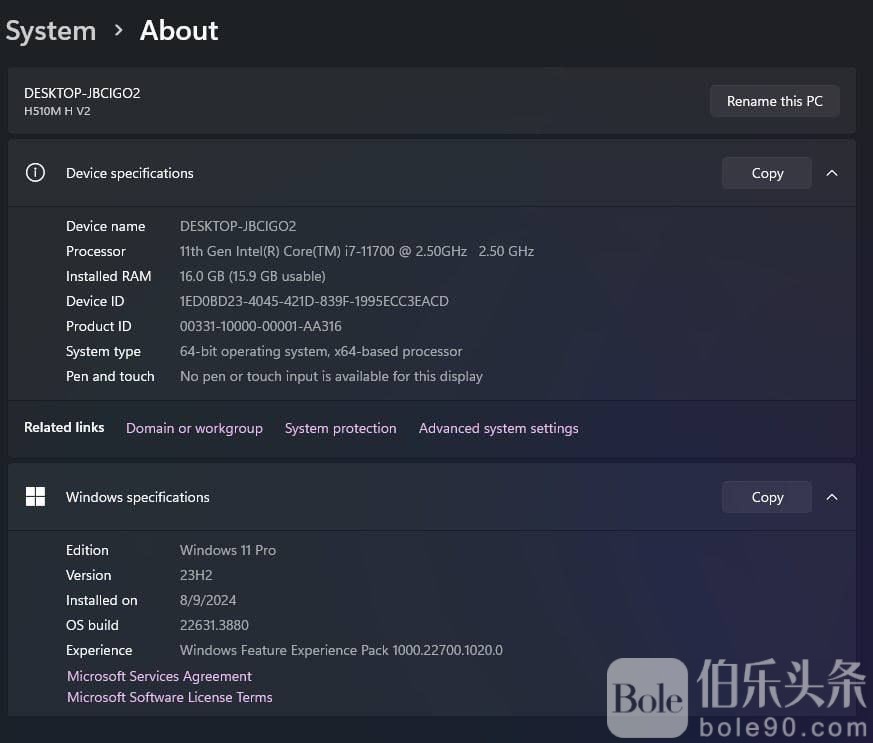Select the Windows 11 Pro edition value

(228, 550)
